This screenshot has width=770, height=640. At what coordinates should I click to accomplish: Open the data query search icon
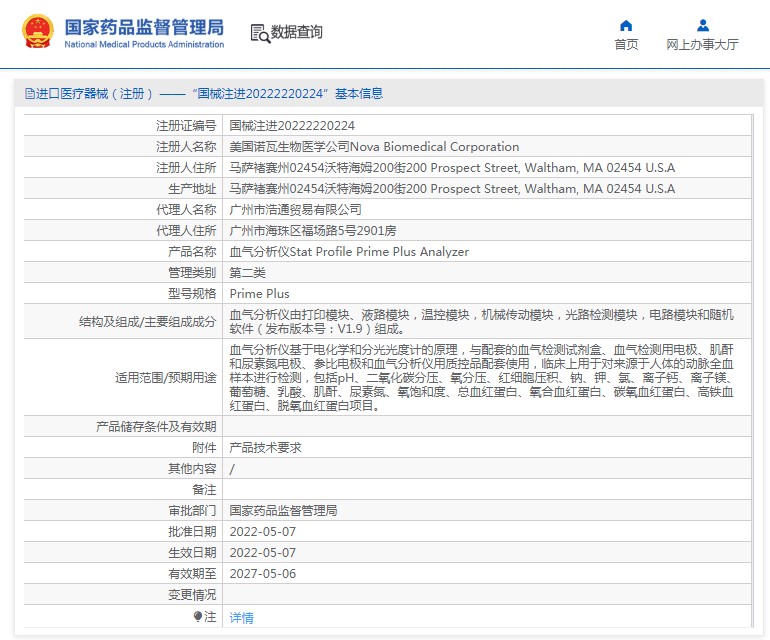tap(260, 33)
